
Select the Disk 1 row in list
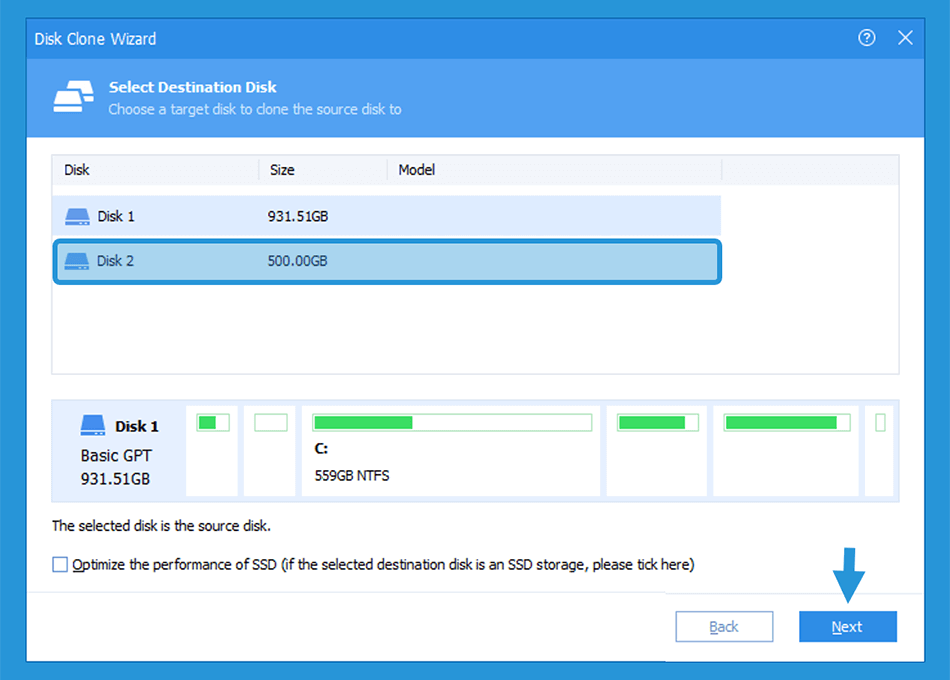point(387,216)
